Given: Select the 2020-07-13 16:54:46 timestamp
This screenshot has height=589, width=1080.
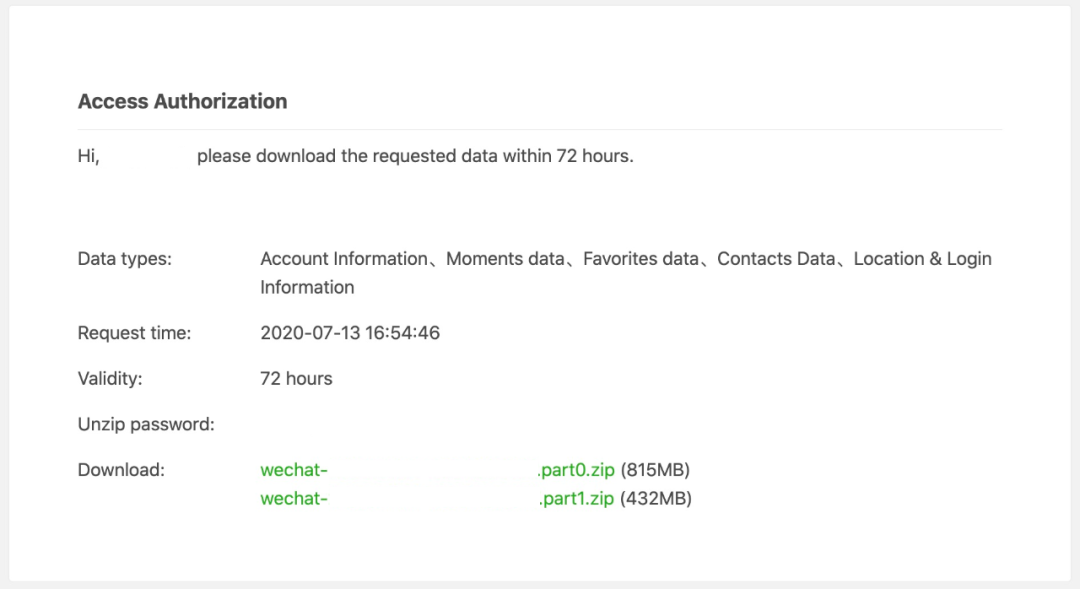Looking at the screenshot, I should pos(350,333).
